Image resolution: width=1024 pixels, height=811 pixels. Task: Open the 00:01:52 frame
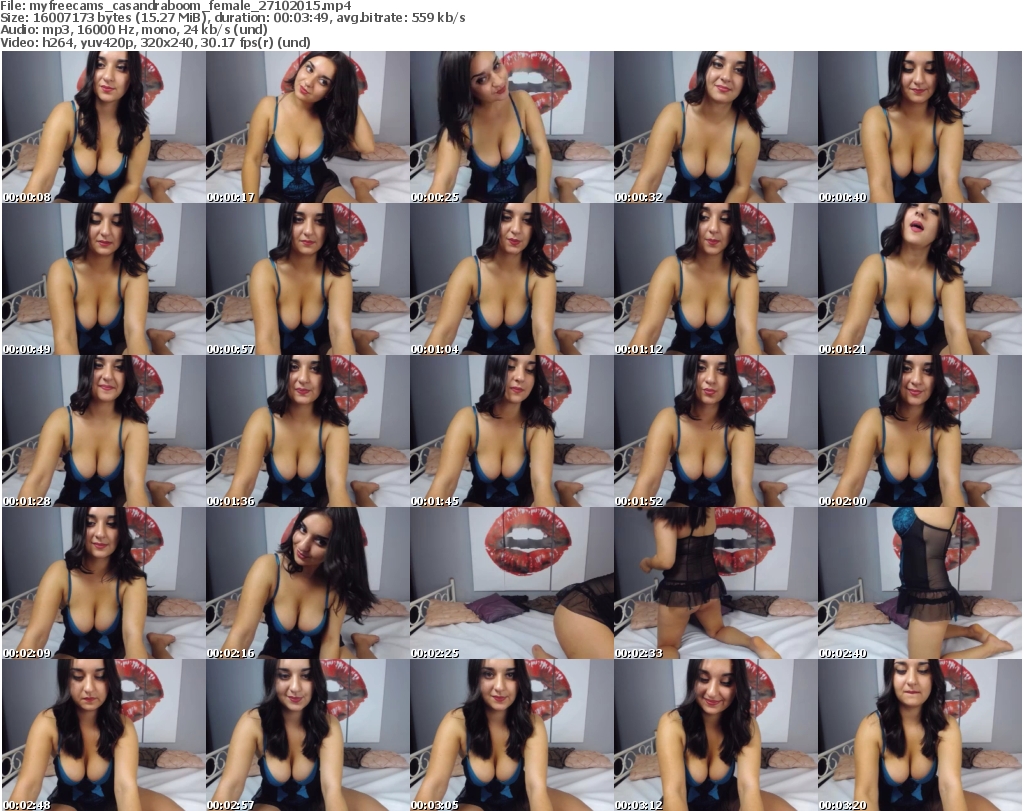tap(715, 431)
